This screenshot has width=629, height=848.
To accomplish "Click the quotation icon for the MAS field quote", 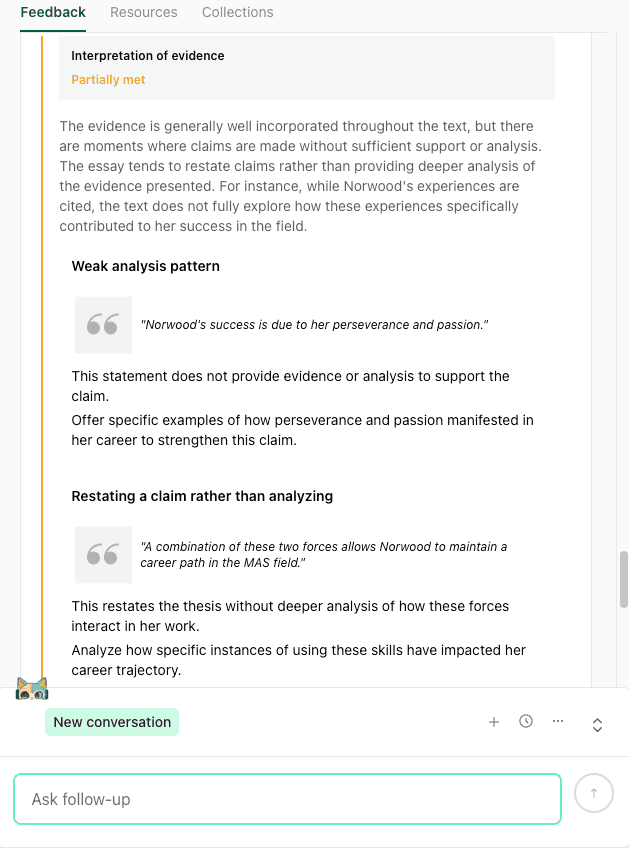I will (x=103, y=554).
